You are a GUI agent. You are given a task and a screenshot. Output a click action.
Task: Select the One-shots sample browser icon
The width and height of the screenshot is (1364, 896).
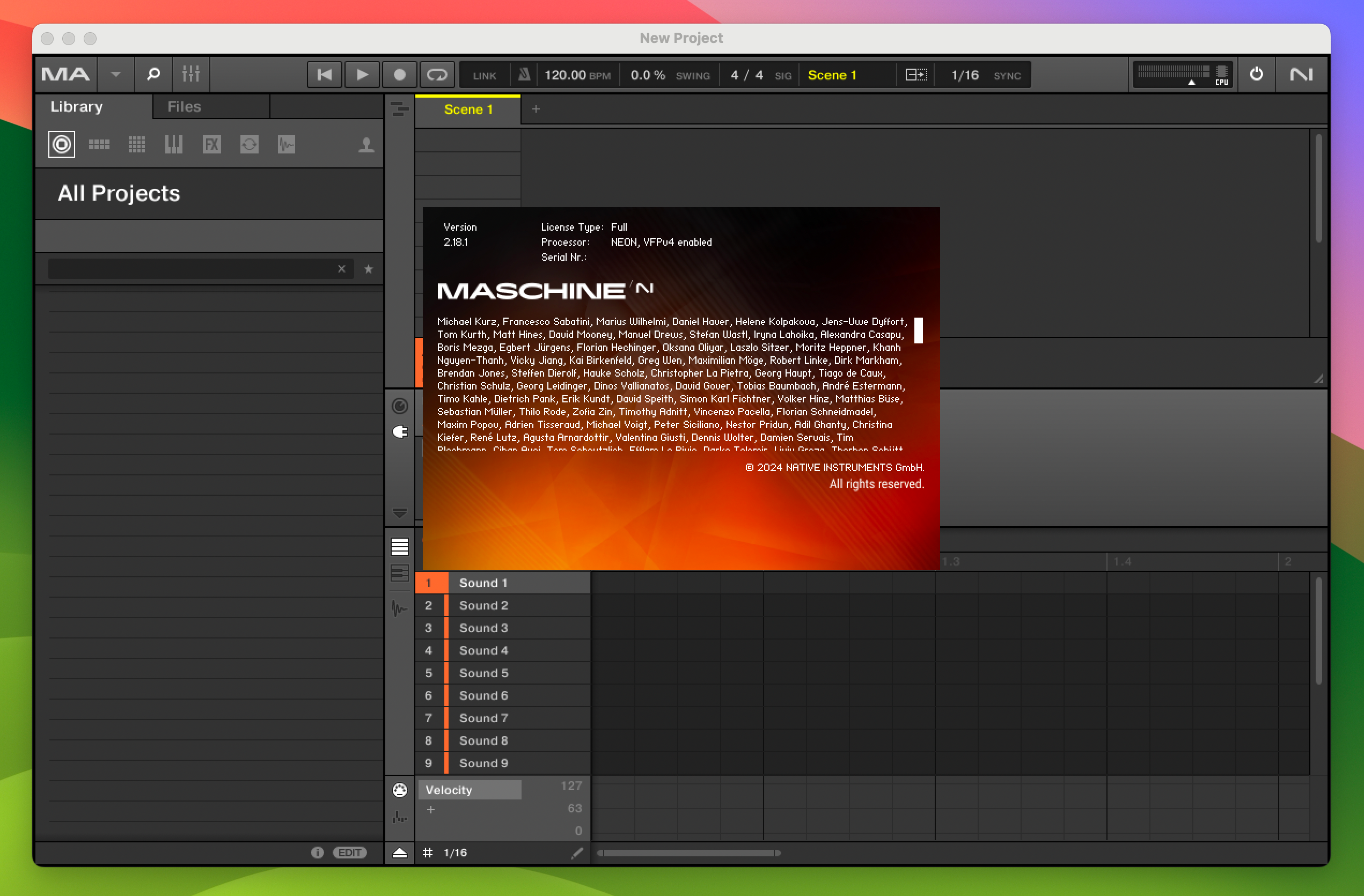[x=287, y=144]
